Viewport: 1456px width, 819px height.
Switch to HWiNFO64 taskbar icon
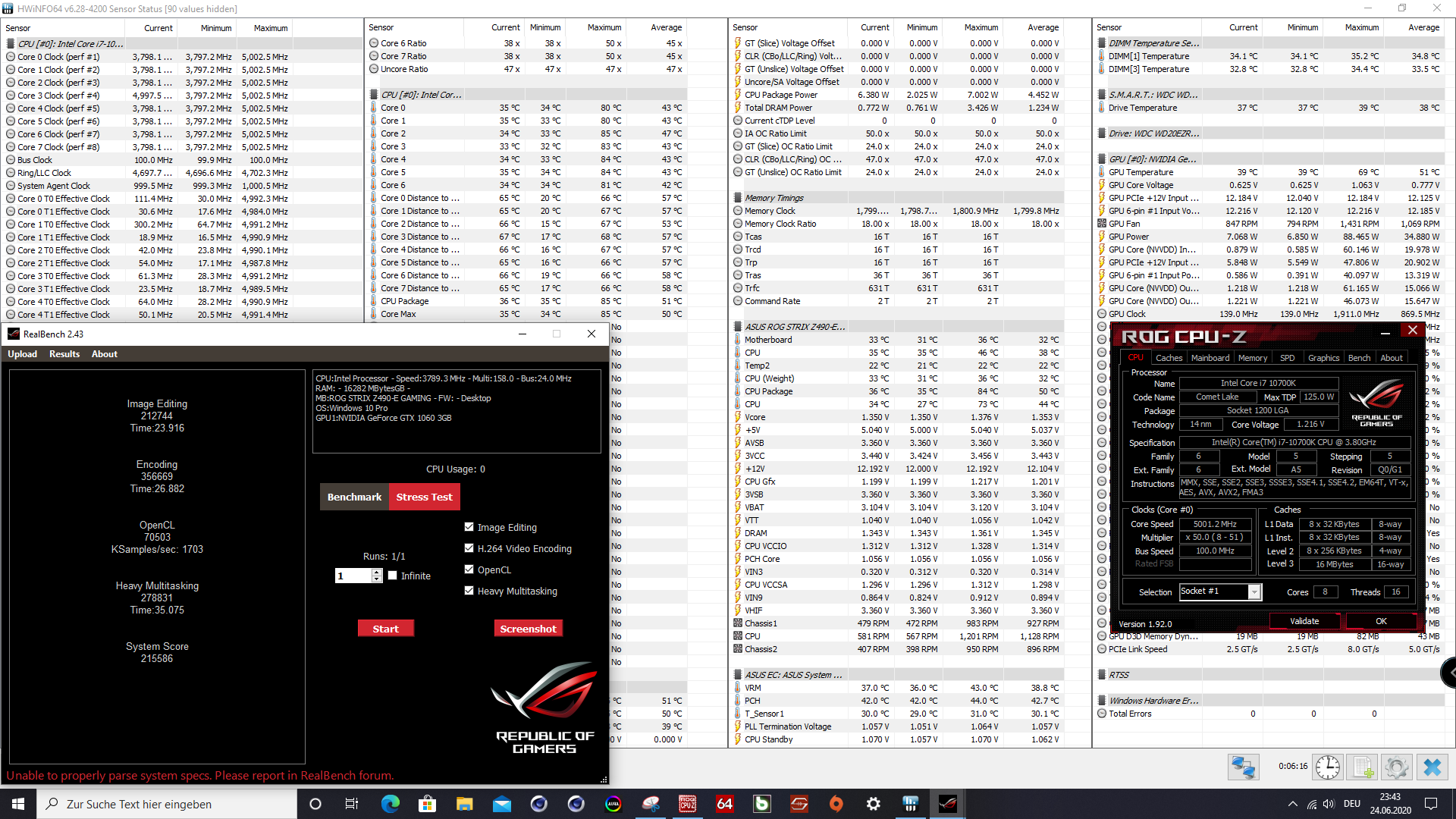tap(910, 804)
